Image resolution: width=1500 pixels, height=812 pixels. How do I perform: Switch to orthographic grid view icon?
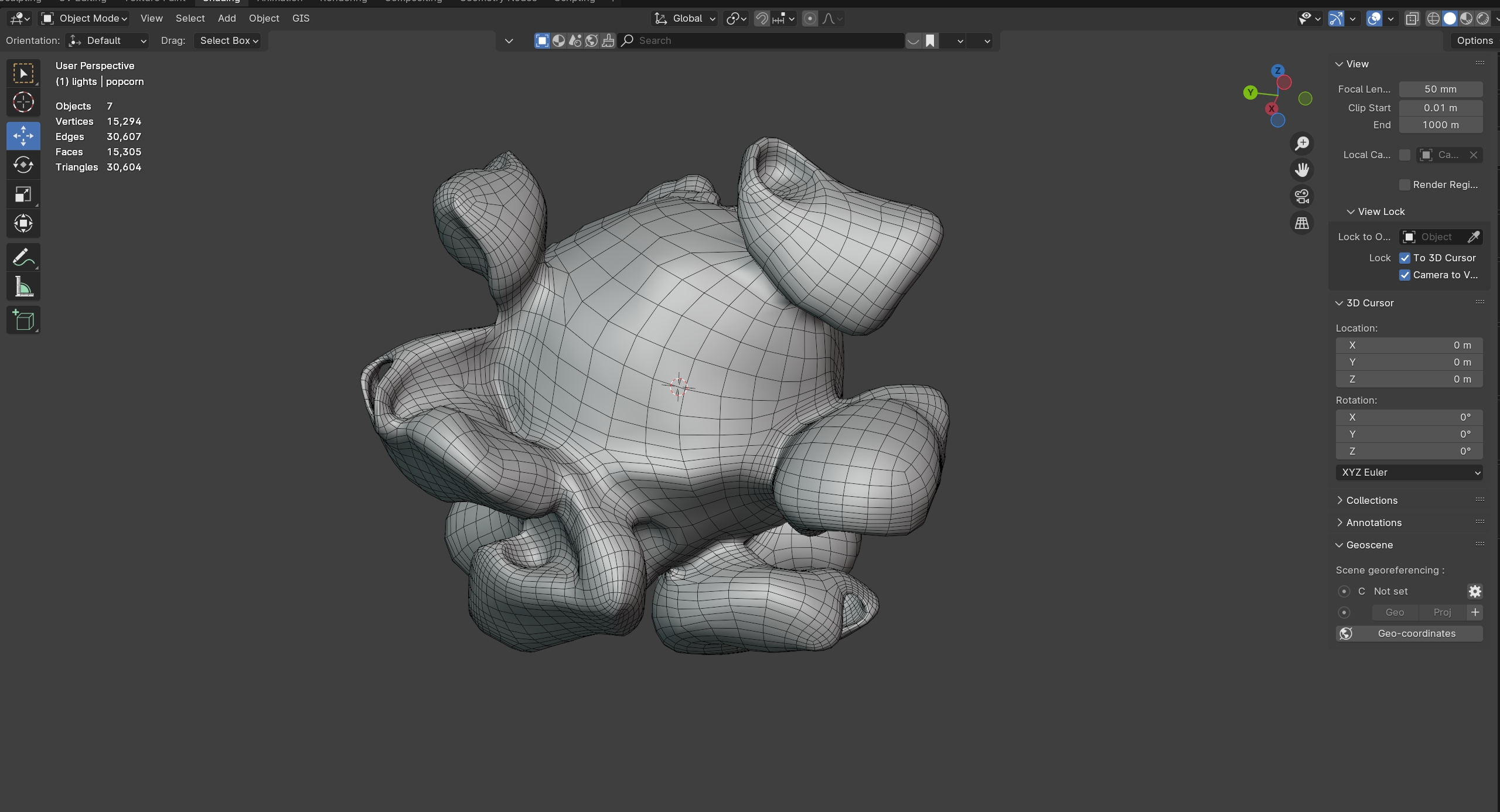point(1302,223)
